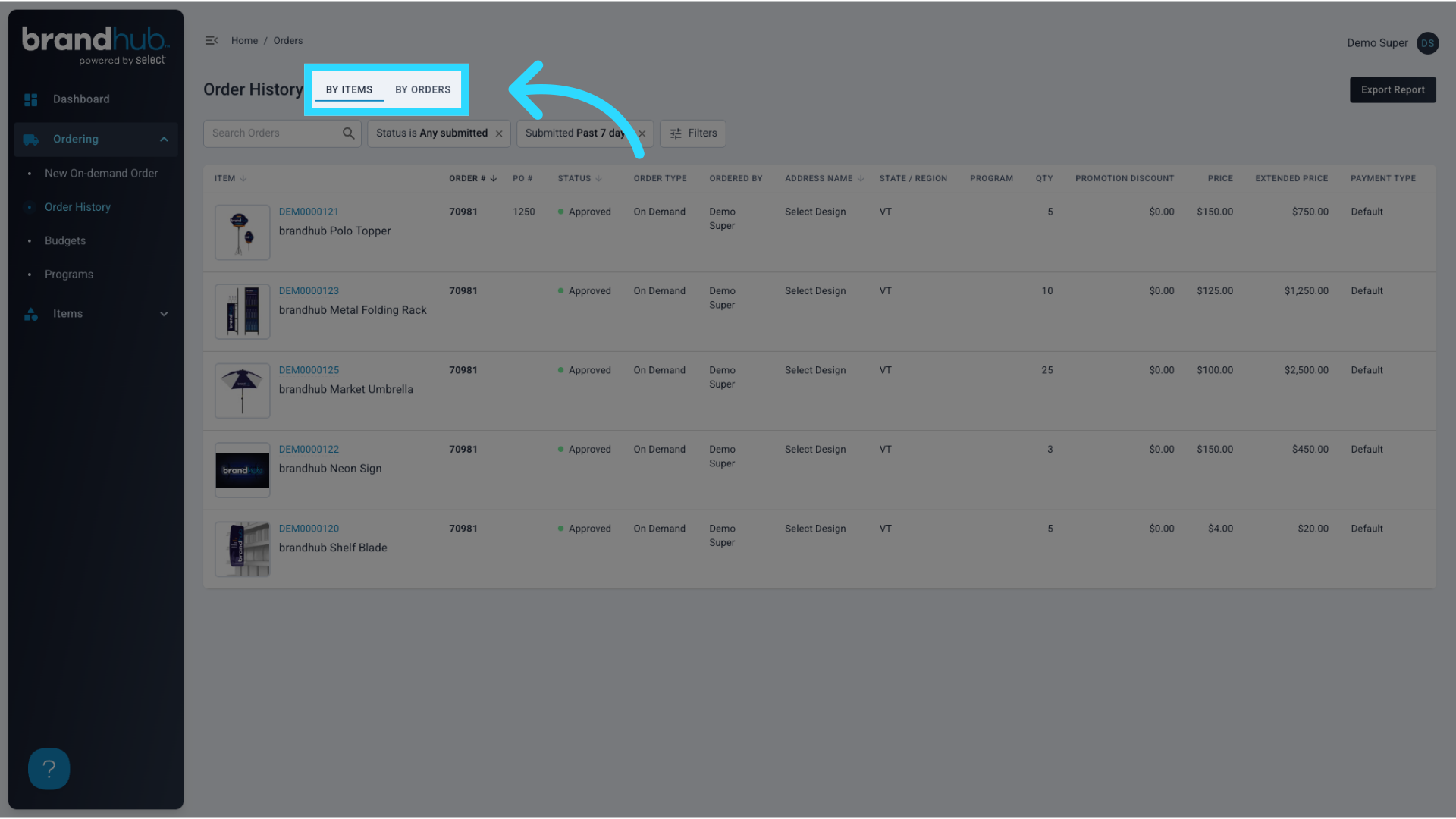Collapse the Ordering section chevron

[164, 139]
